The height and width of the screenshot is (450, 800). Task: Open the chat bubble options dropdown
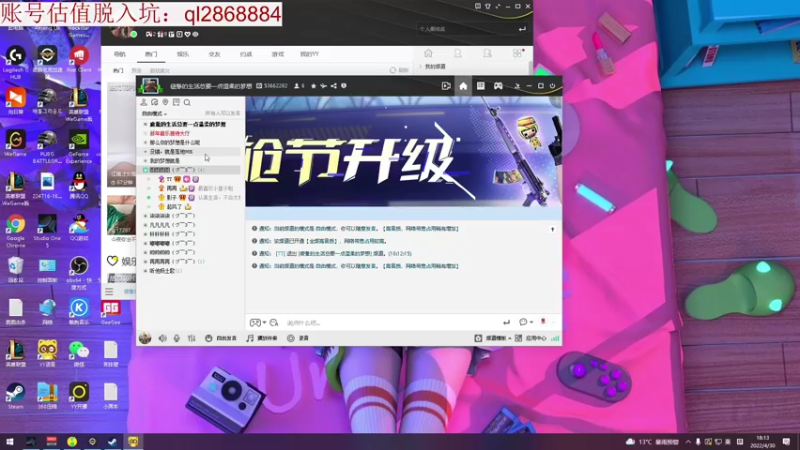526,322
